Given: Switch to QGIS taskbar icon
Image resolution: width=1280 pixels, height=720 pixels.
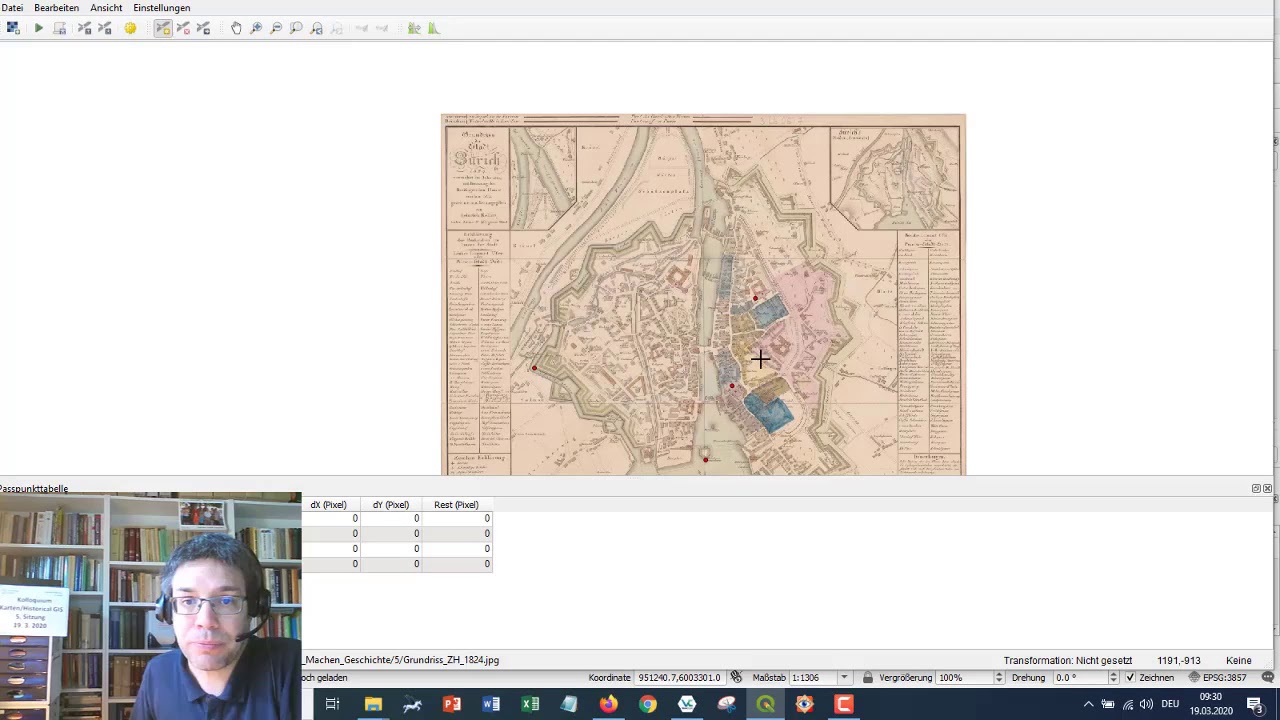Looking at the screenshot, I should (766, 704).
